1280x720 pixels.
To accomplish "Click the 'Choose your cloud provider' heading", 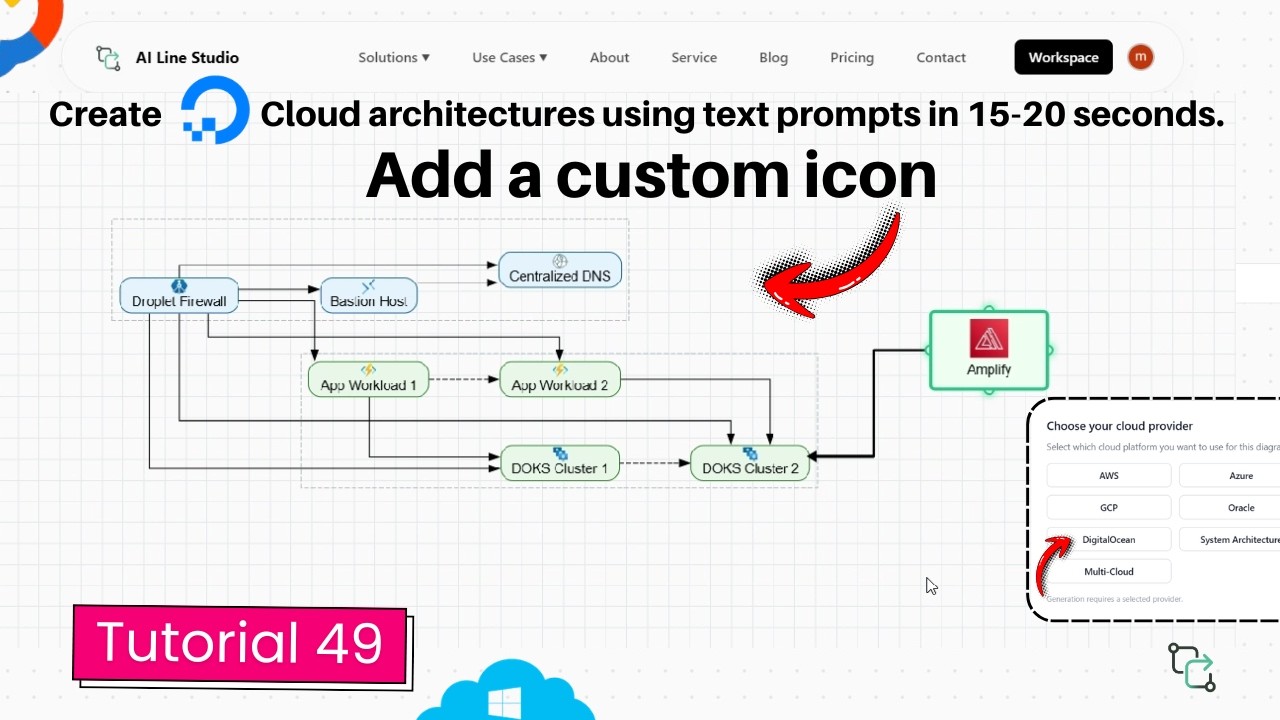I will click(1119, 426).
